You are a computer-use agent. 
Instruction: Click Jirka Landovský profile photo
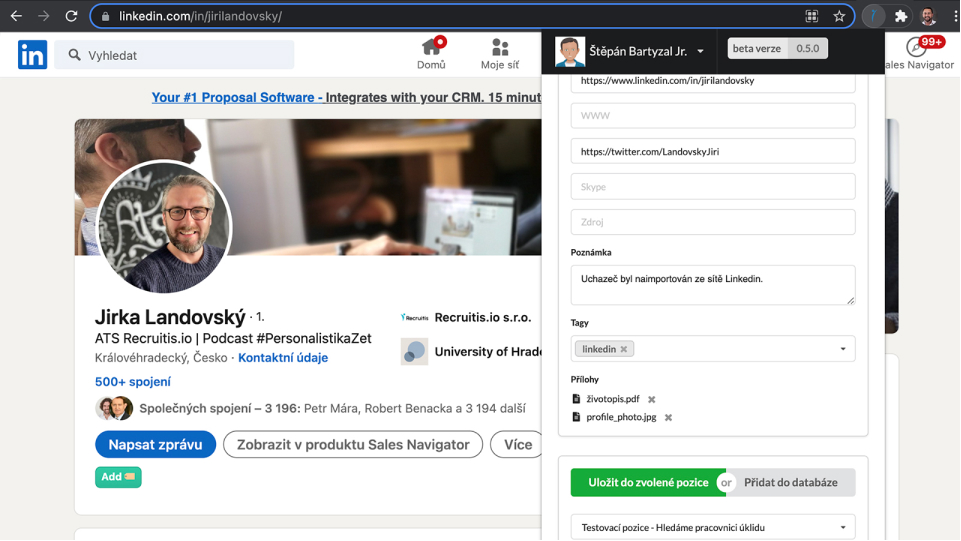(164, 227)
